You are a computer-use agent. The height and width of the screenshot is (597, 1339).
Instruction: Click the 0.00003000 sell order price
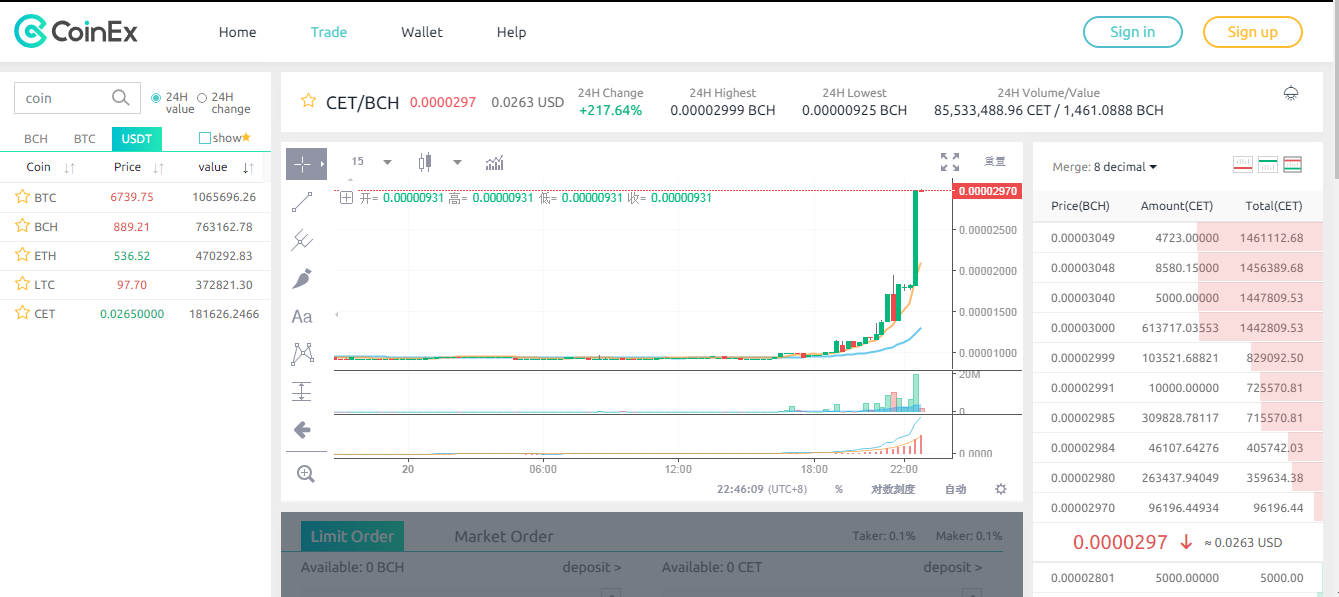pyautogui.click(x=1082, y=328)
